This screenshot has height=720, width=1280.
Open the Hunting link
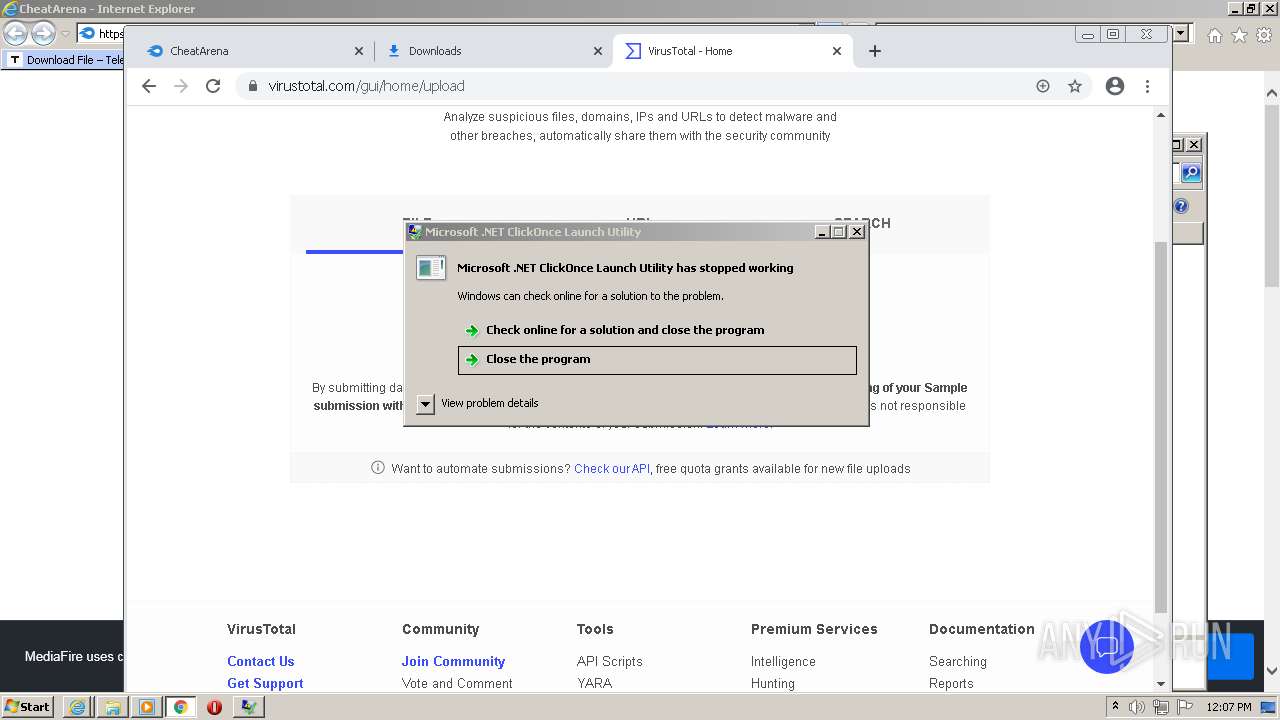[x=773, y=683]
